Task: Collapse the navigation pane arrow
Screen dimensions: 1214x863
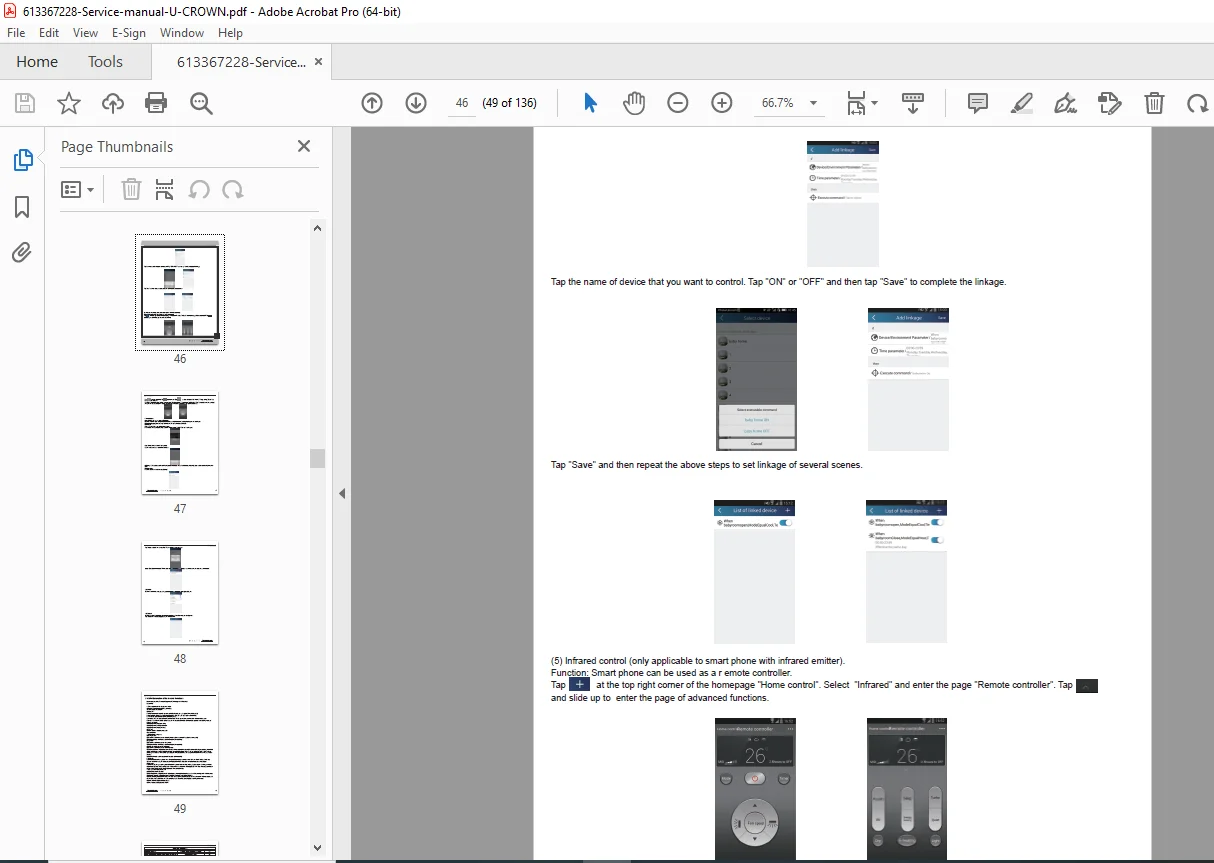Action: 342,493
